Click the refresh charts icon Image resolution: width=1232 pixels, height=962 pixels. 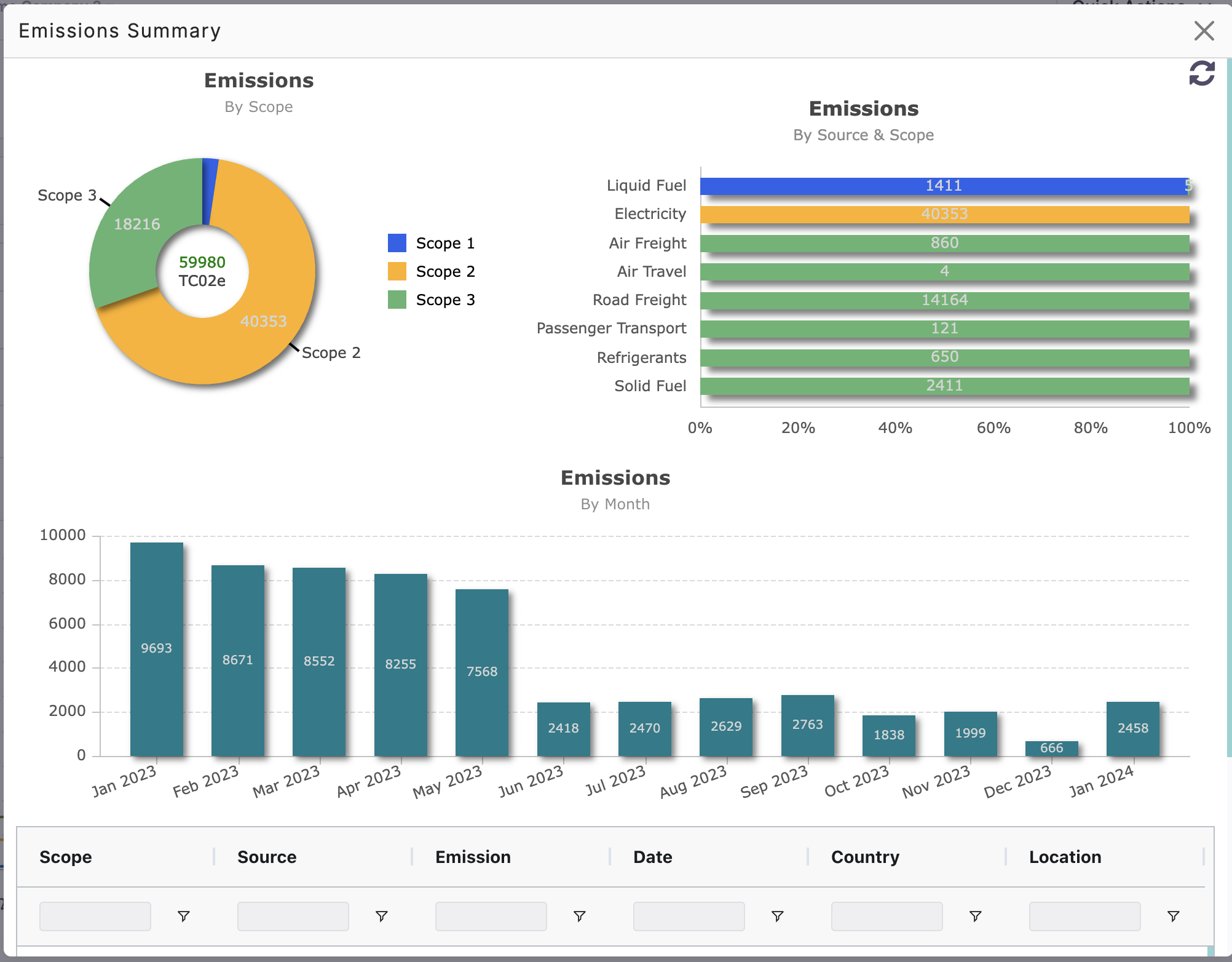[1201, 73]
